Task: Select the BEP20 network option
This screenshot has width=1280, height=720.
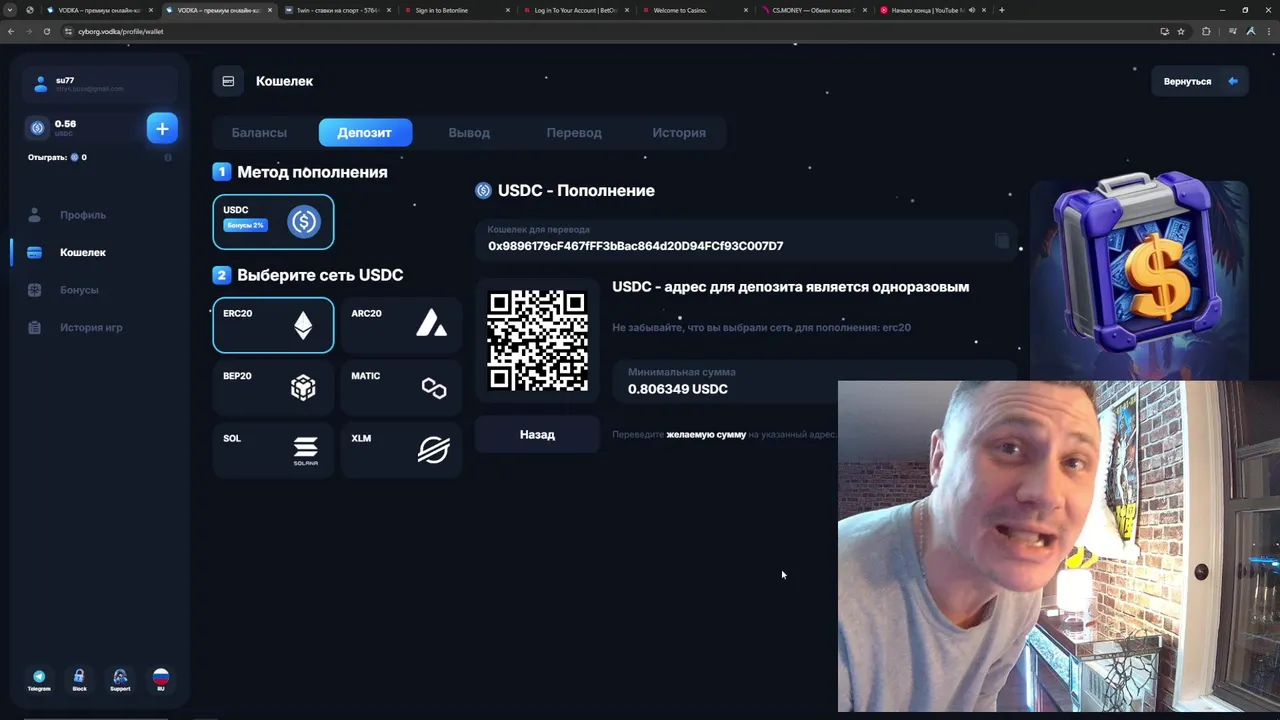Action: pos(273,388)
